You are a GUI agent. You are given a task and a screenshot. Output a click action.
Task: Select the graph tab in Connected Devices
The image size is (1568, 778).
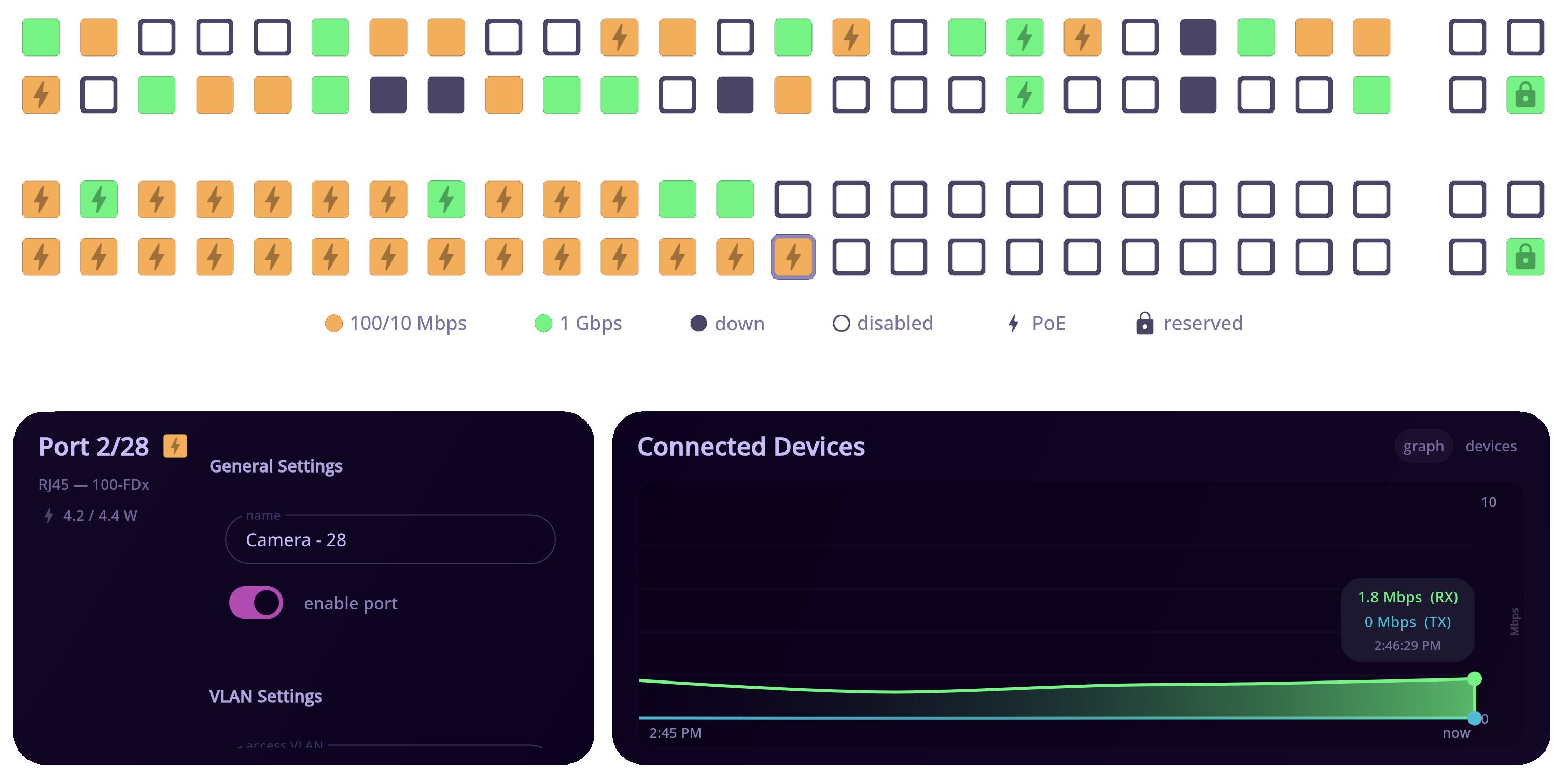(x=1423, y=446)
